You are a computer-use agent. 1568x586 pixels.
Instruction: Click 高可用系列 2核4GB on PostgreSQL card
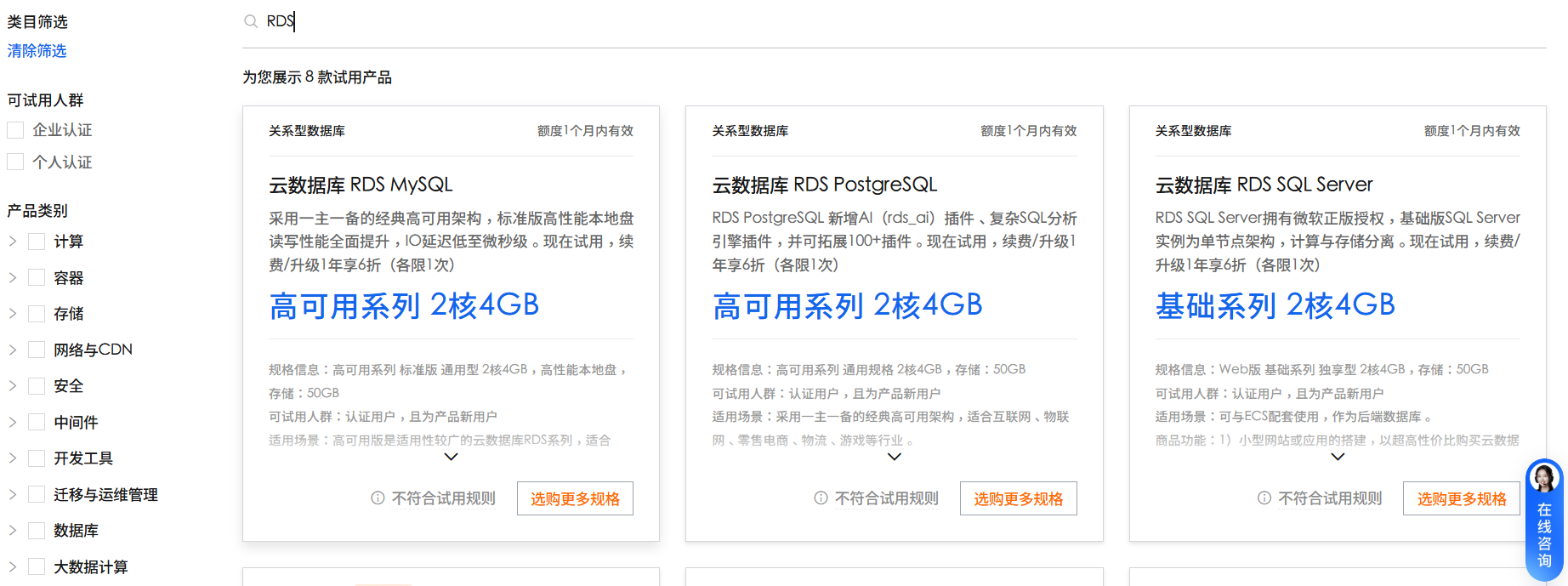tap(847, 305)
